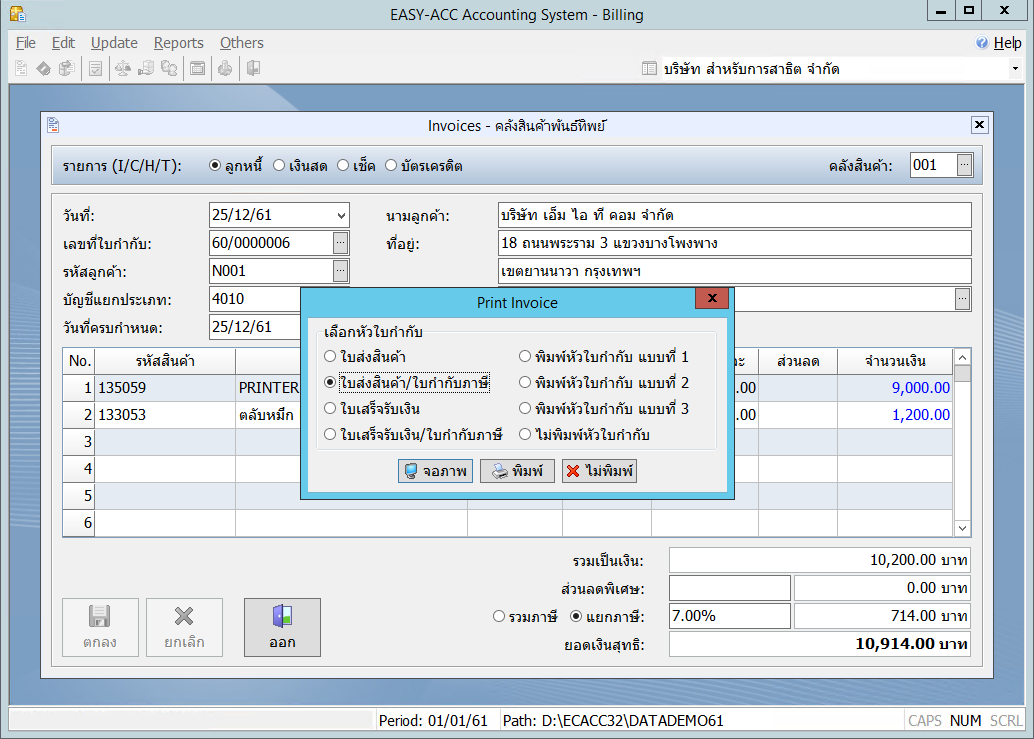Click the checklist document toolbar icon
1034x739 pixels.
coord(95,69)
